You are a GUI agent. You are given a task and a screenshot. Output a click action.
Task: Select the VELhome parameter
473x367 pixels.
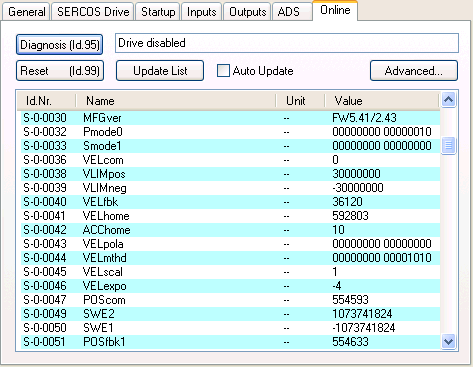coord(106,216)
